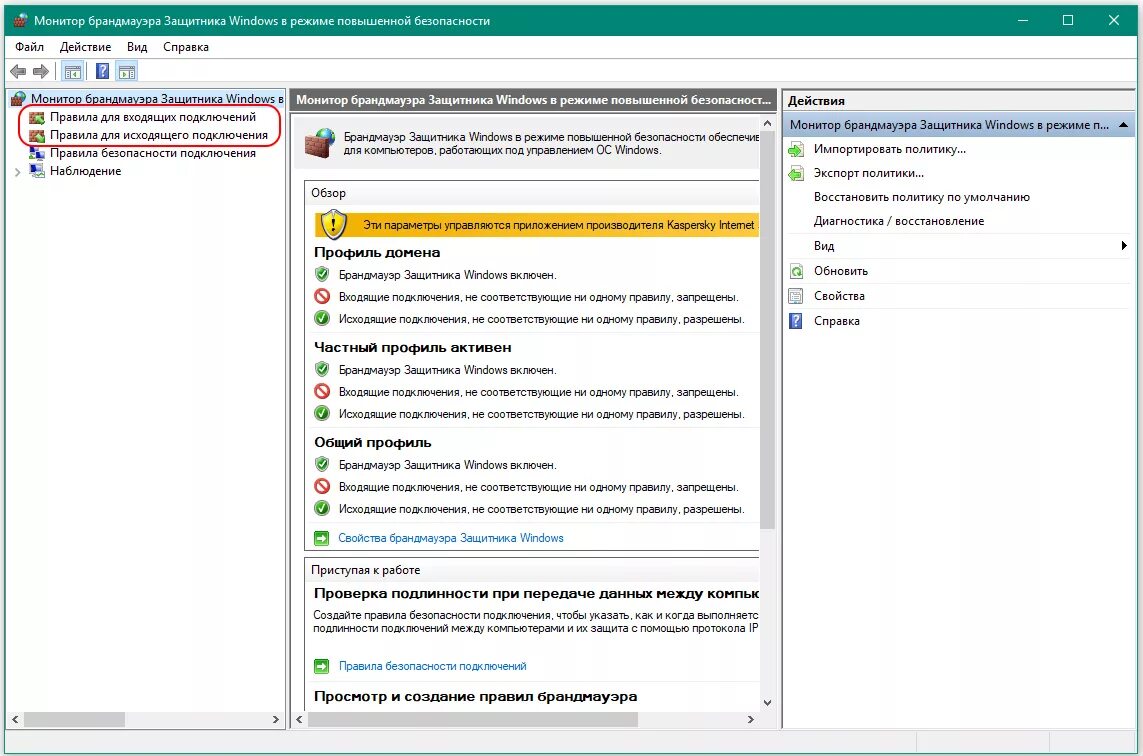Click the Профиль домена heading
This screenshot has width=1143, height=756.
[377, 252]
